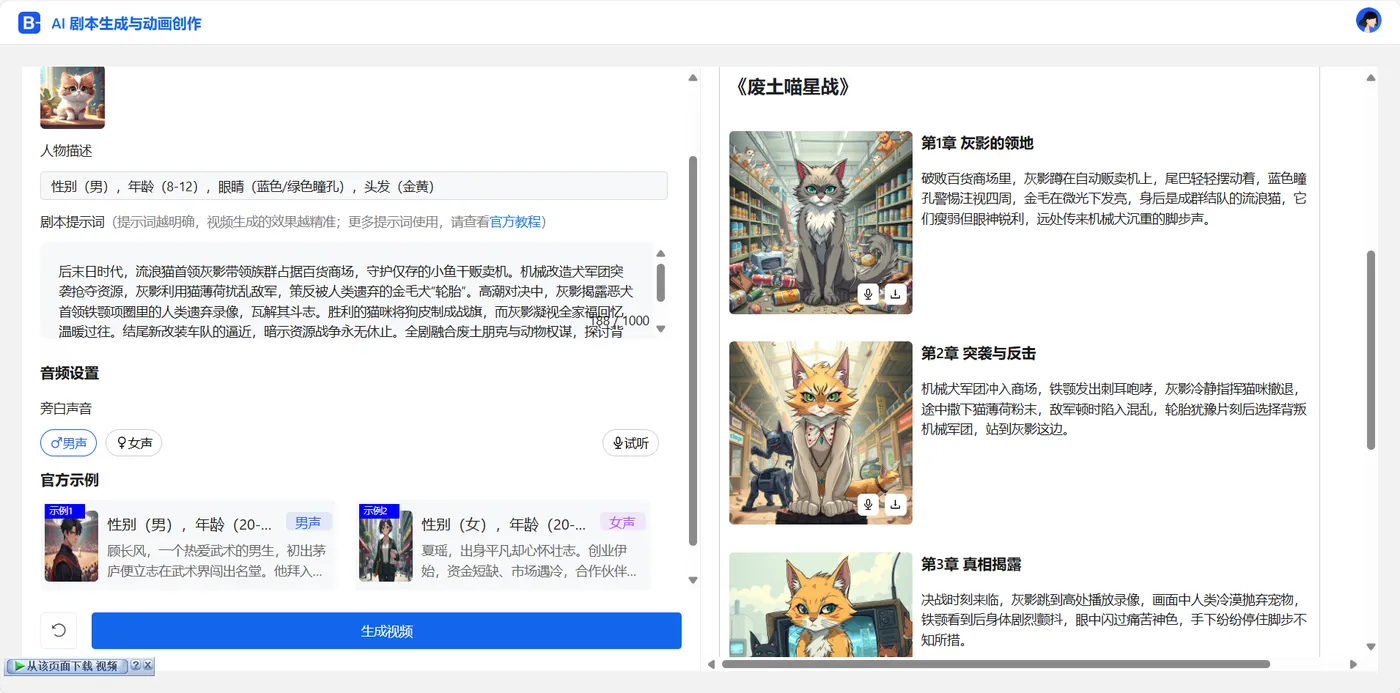Open chapter 2 突袭与反击 image
The width and height of the screenshot is (1400, 693).
pyautogui.click(x=820, y=433)
